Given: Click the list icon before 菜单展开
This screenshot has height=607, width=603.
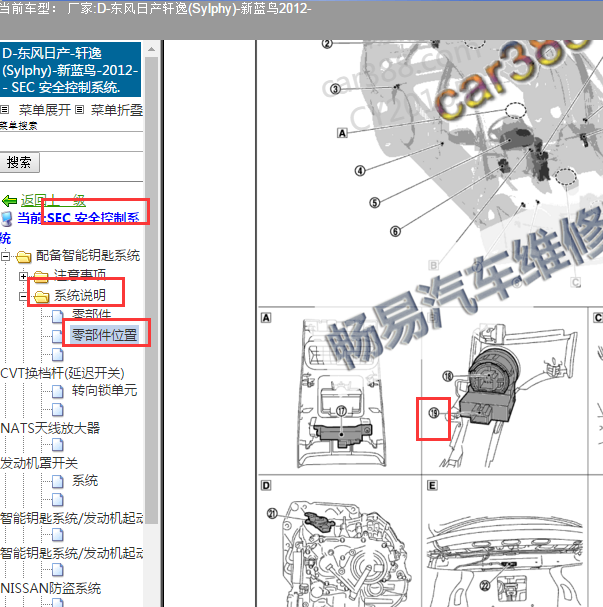Looking at the screenshot, I should coord(5,110).
